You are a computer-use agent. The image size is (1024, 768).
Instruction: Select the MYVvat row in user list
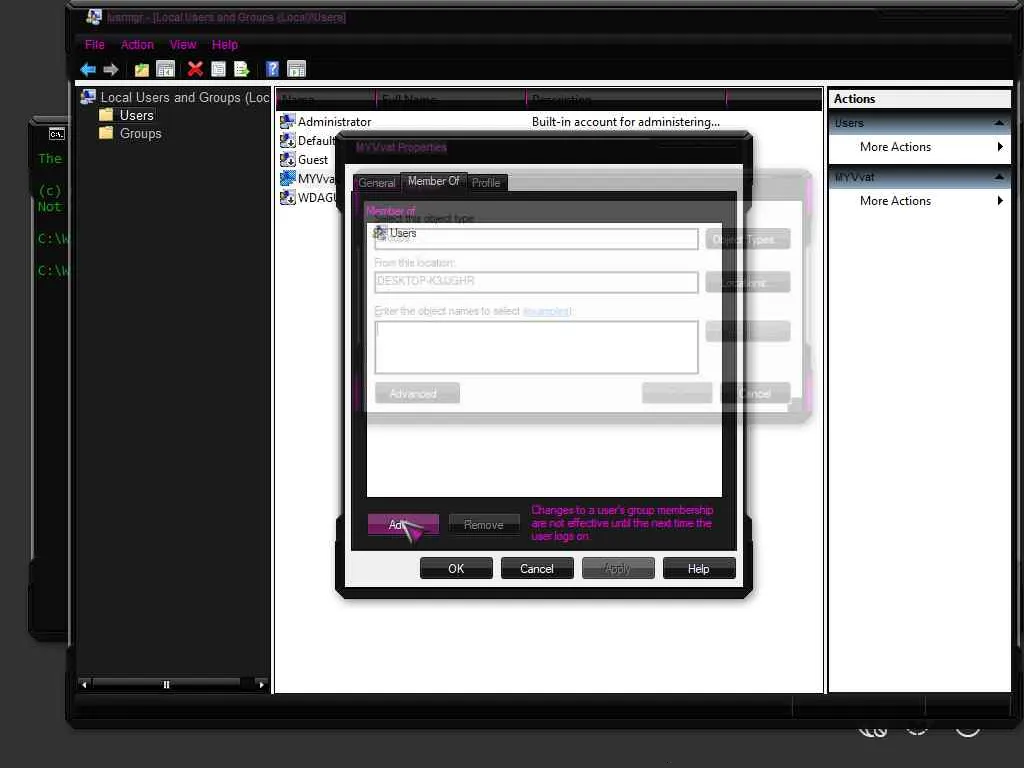coord(307,178)
